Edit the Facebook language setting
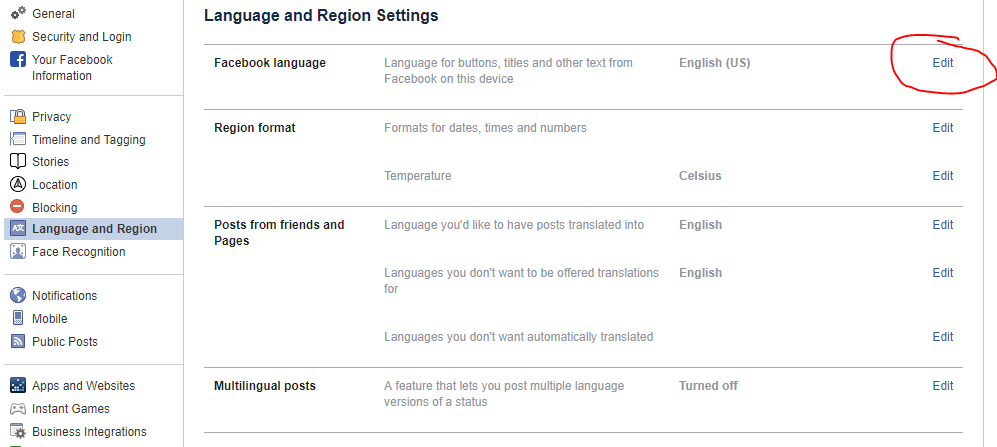 click(x=942, y=63)
